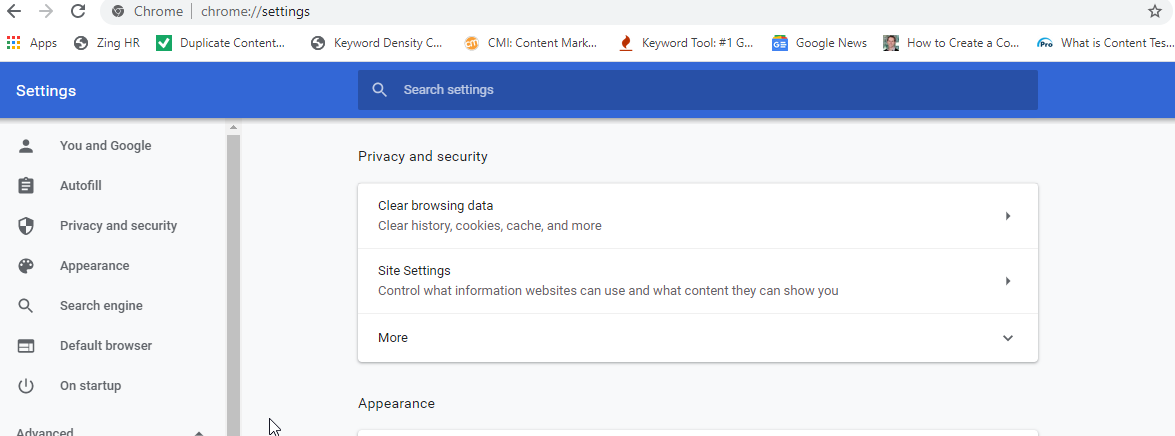Open the Apps grid shortcut
The image size is (1175, 436).
click(31, 43)
